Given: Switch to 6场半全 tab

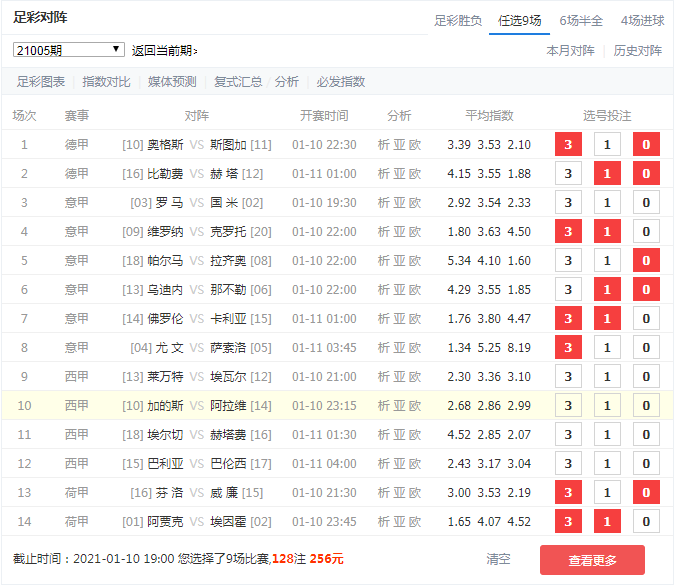Looking at the screenshot, I should coord(580,20).
